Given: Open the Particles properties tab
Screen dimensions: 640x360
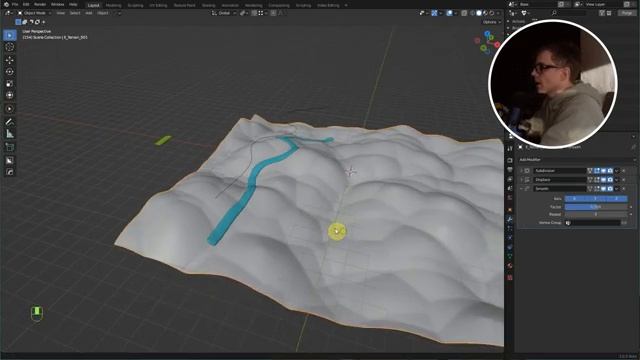Looking at the screenshot, I should tap(510, 229).
